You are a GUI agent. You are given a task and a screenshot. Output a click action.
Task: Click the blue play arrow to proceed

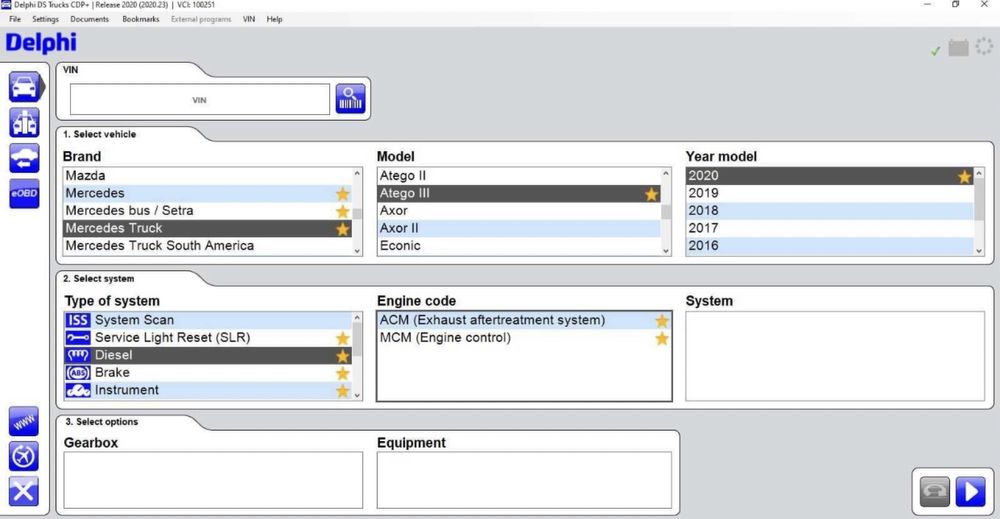pyautogui.click(x=971, y=492)
